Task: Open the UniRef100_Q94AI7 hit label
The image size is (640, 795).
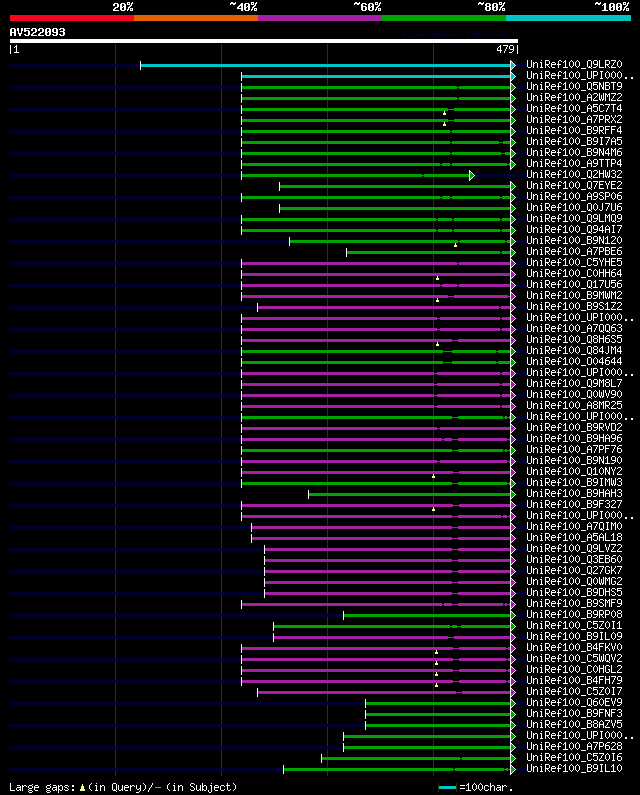Action: coord(574,229)
